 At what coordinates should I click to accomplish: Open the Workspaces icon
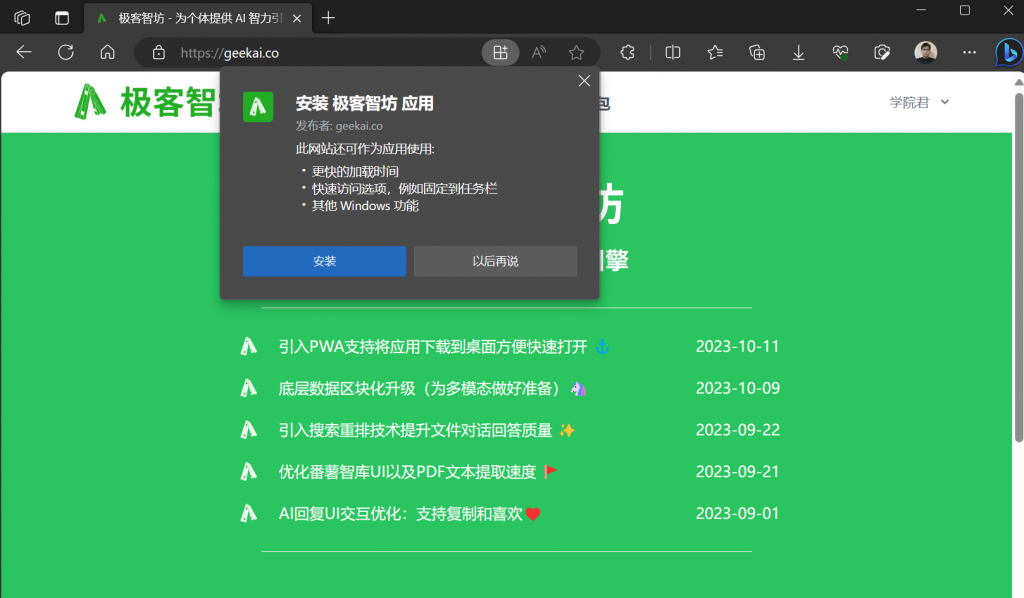coord(22,18)
